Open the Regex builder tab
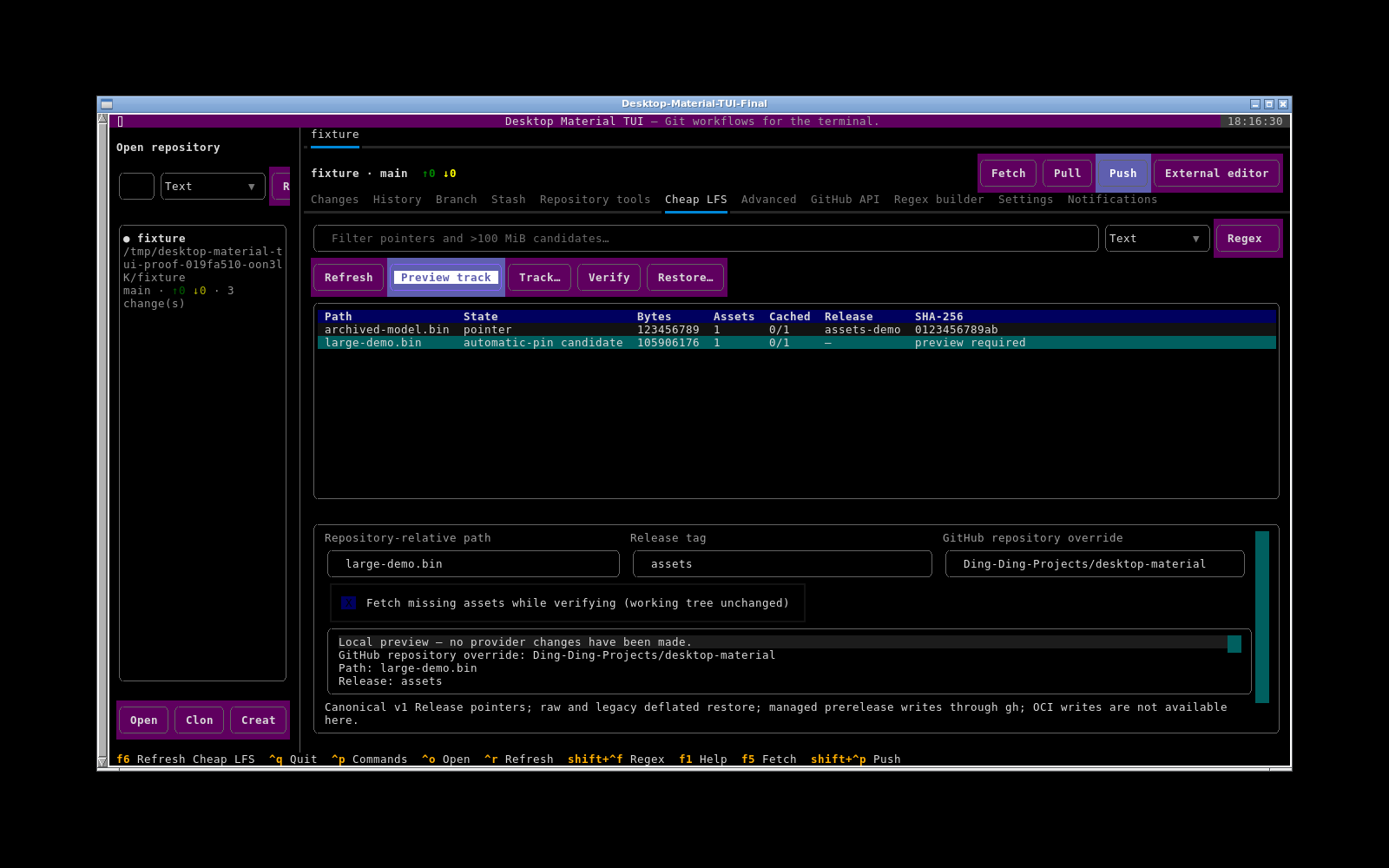This screenshot has height=868, width=1389. coord(938,200)
